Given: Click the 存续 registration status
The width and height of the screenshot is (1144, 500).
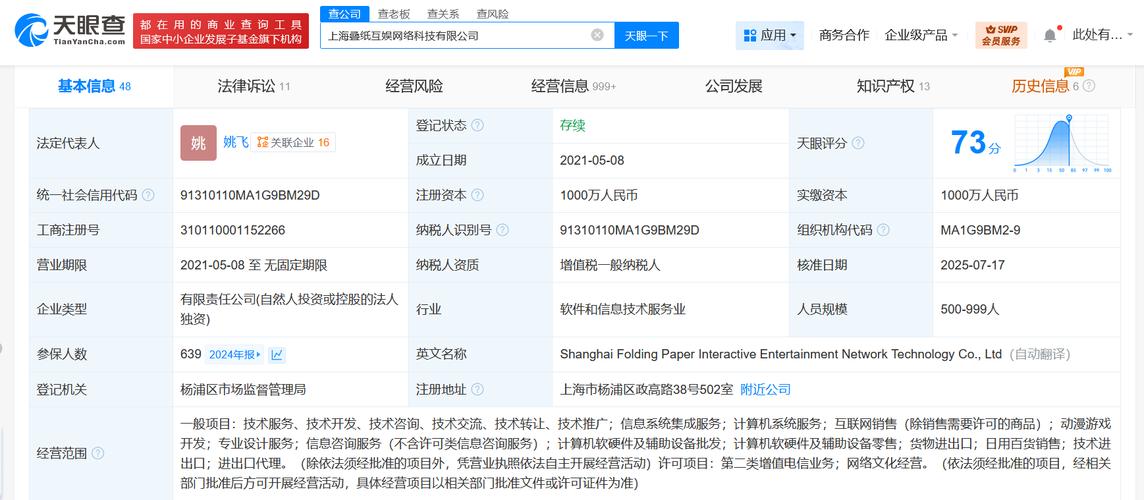Looking at the screenshot, I should click(573, 126).
